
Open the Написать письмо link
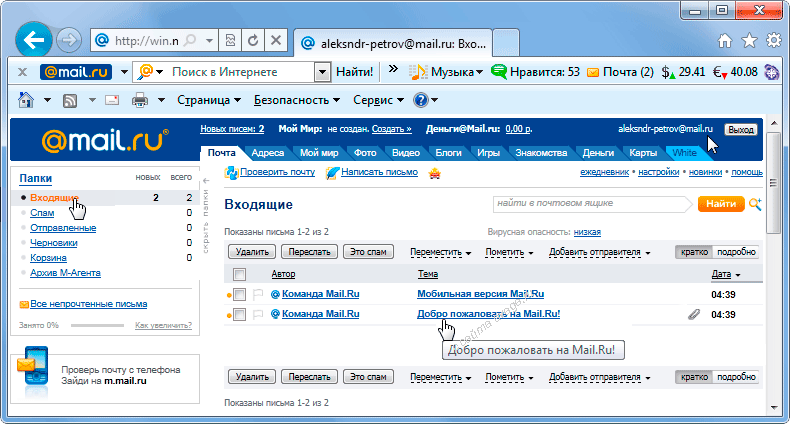pos(379,172)
